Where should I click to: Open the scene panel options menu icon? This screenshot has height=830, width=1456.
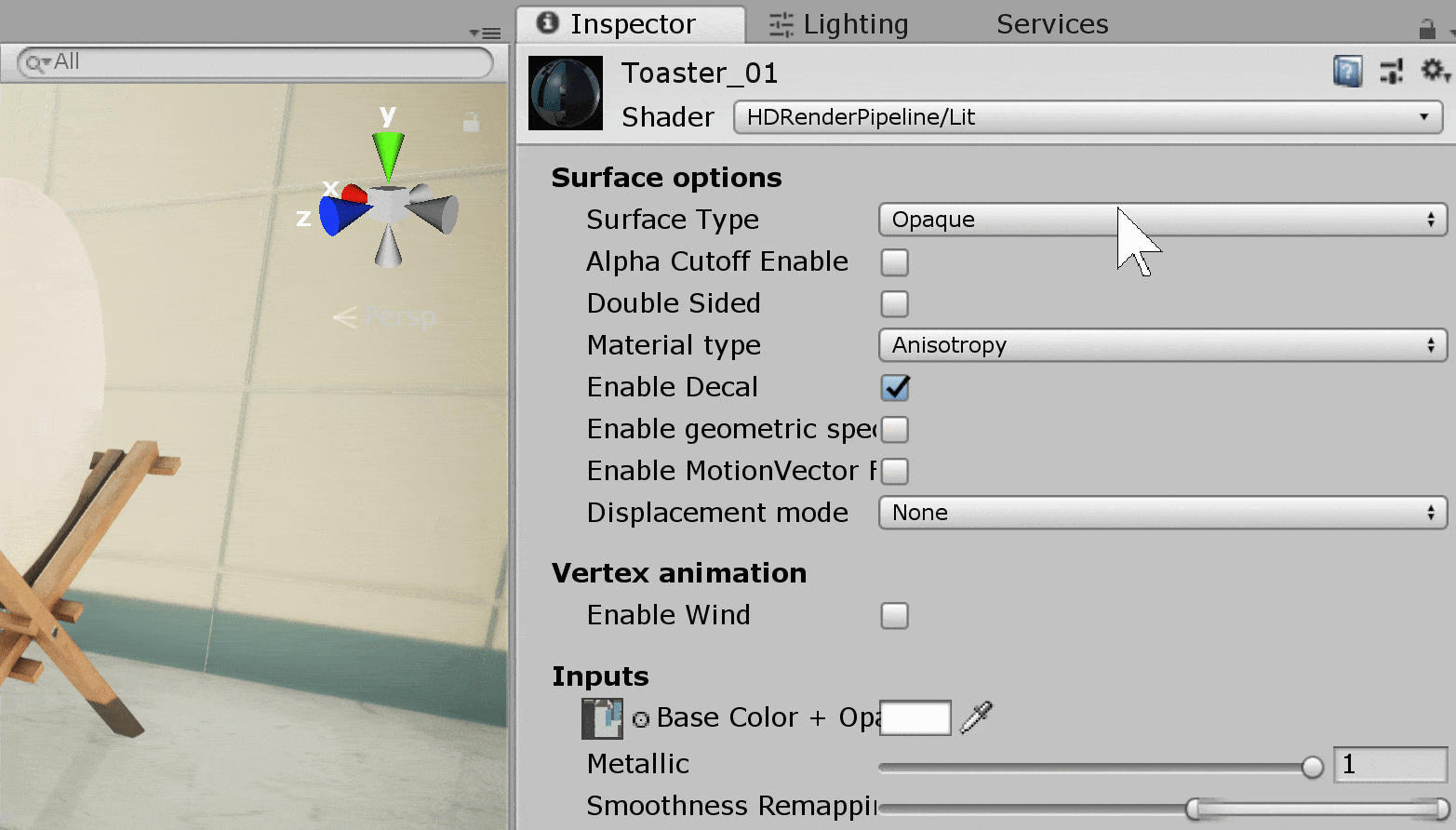coord(486,33)
